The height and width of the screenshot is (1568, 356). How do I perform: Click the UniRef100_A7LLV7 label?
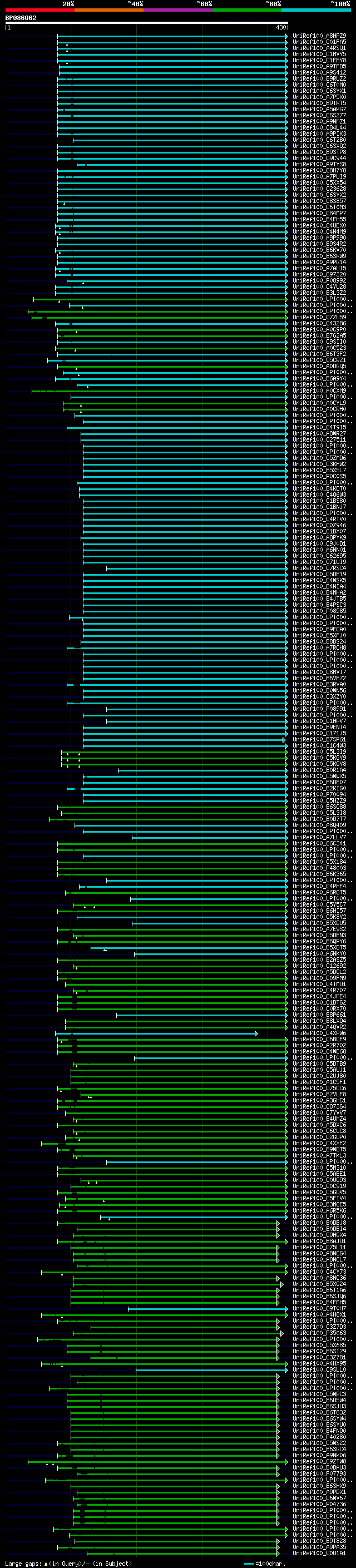(319, 838)
